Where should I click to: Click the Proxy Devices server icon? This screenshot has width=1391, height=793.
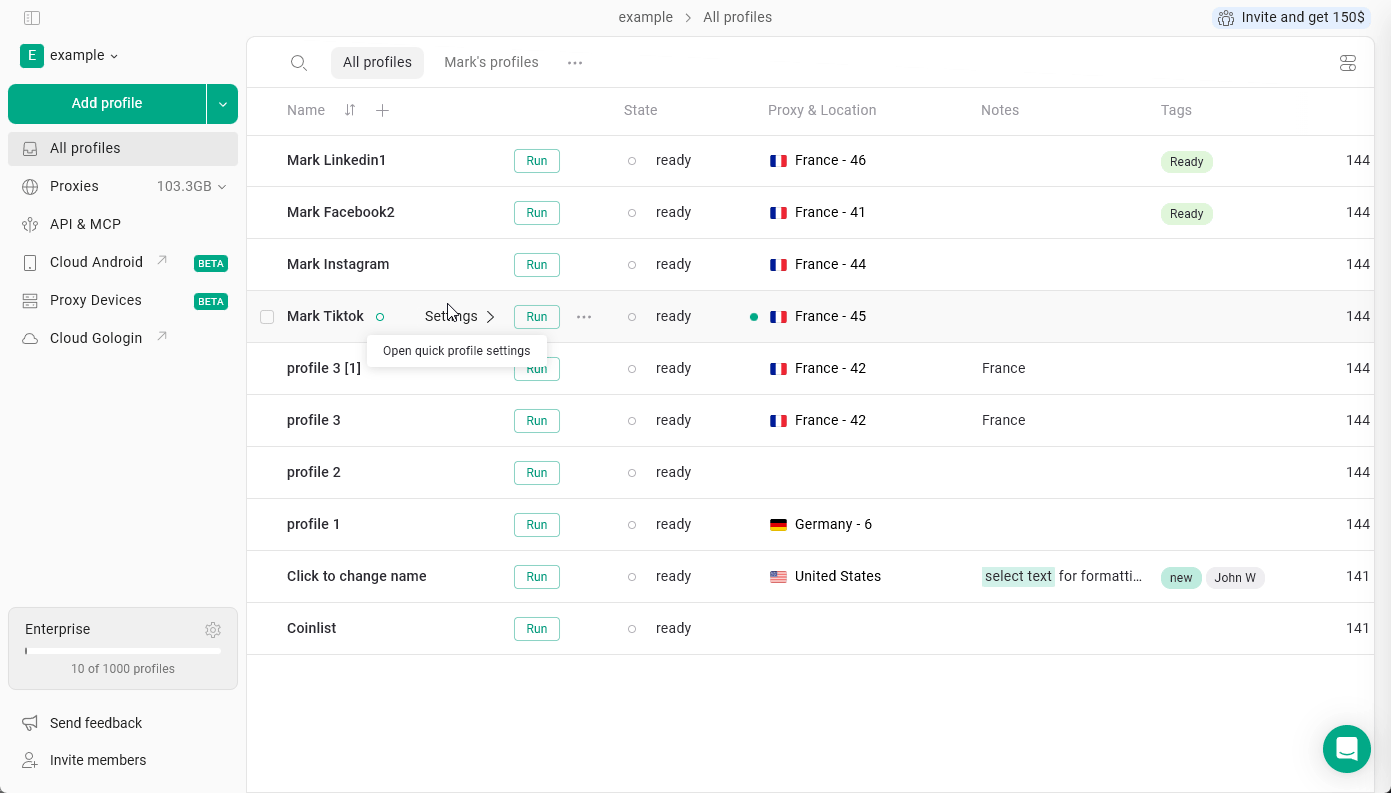coord(30,301)
